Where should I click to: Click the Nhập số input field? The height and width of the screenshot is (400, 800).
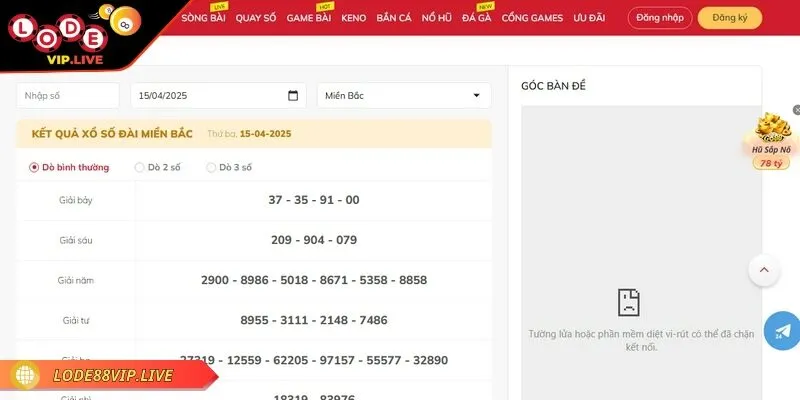pyautogui.click(x=66, y=96)
